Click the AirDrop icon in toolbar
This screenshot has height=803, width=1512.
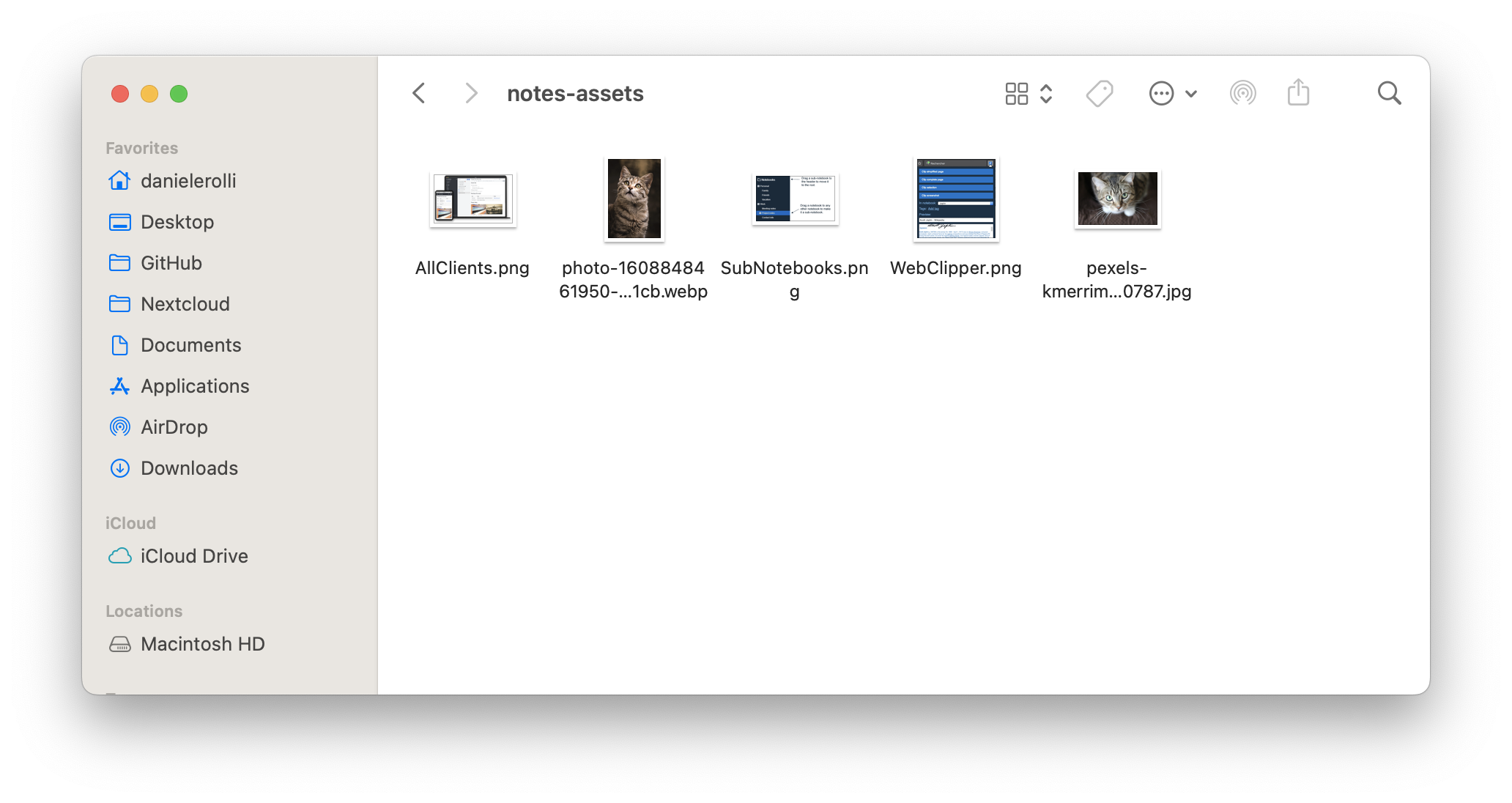point(1244,93)
